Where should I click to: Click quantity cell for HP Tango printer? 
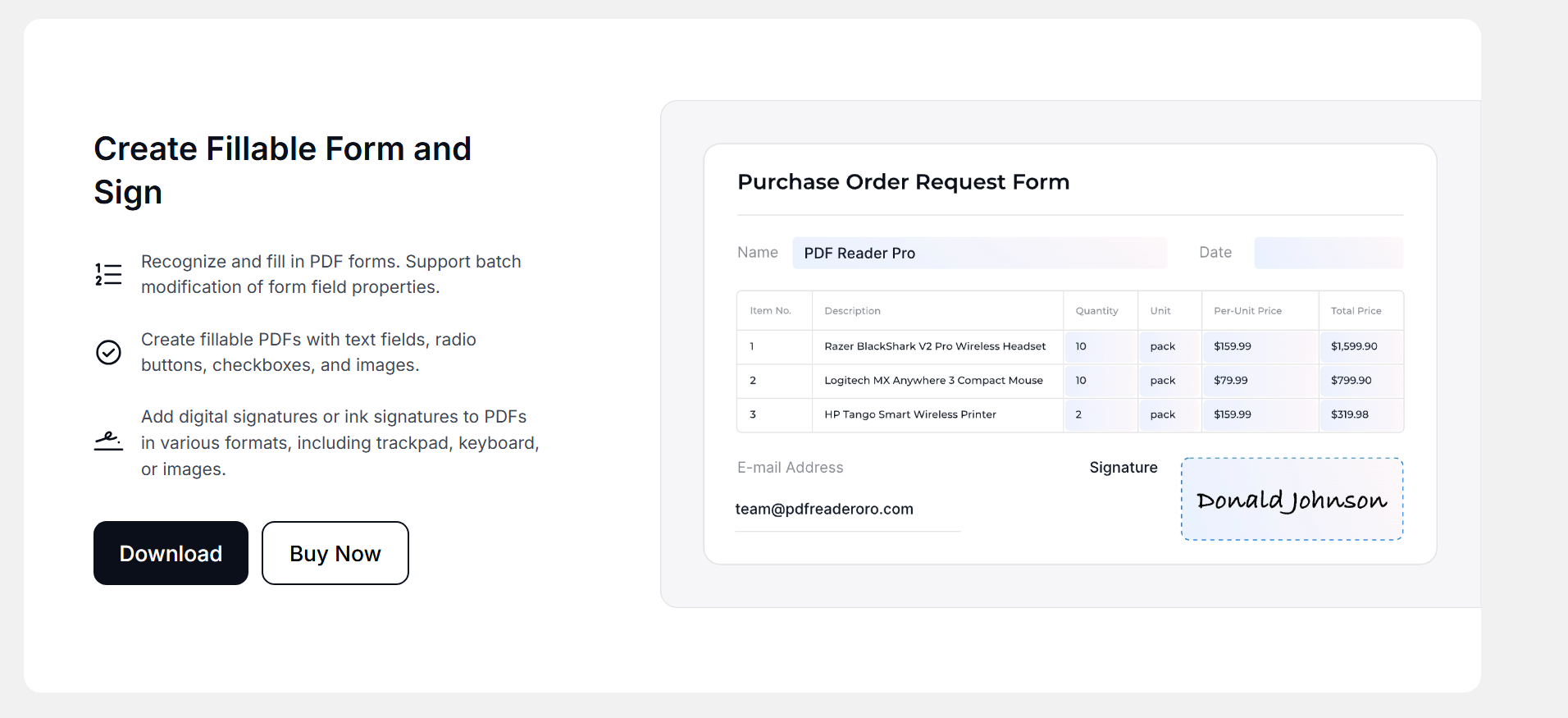1101,414
